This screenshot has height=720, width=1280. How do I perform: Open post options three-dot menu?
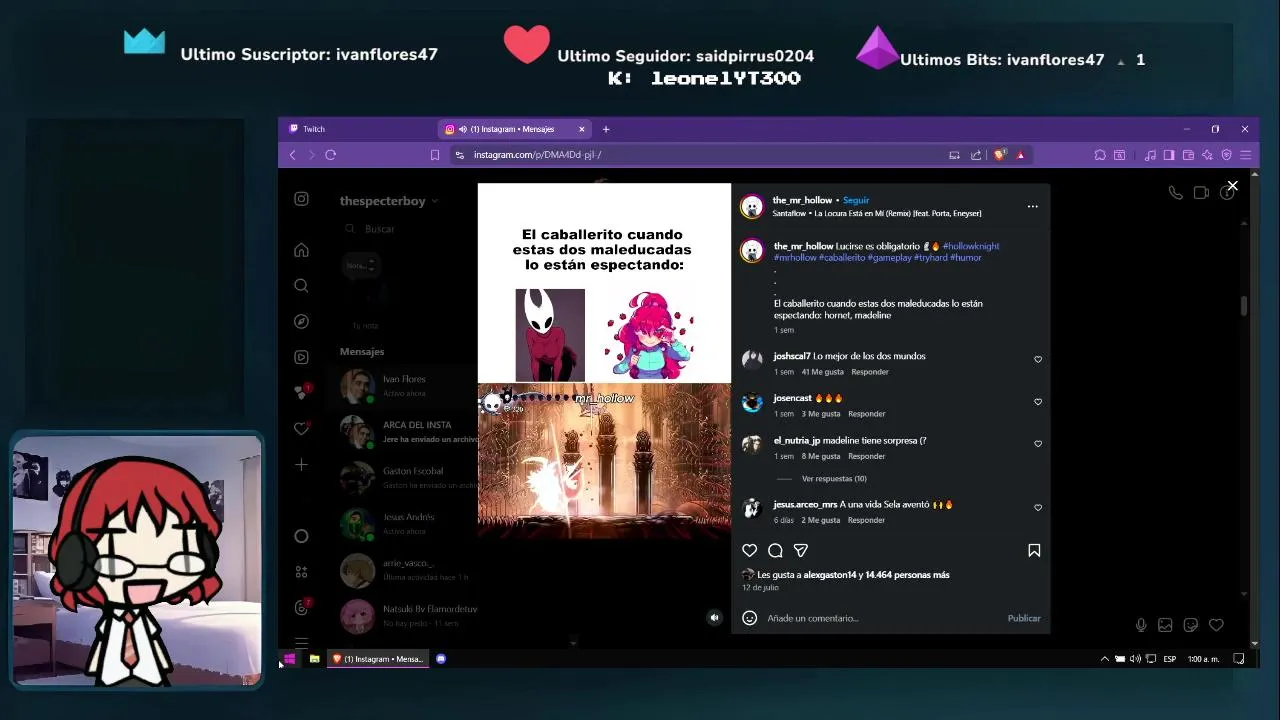tap(1032, 206)
